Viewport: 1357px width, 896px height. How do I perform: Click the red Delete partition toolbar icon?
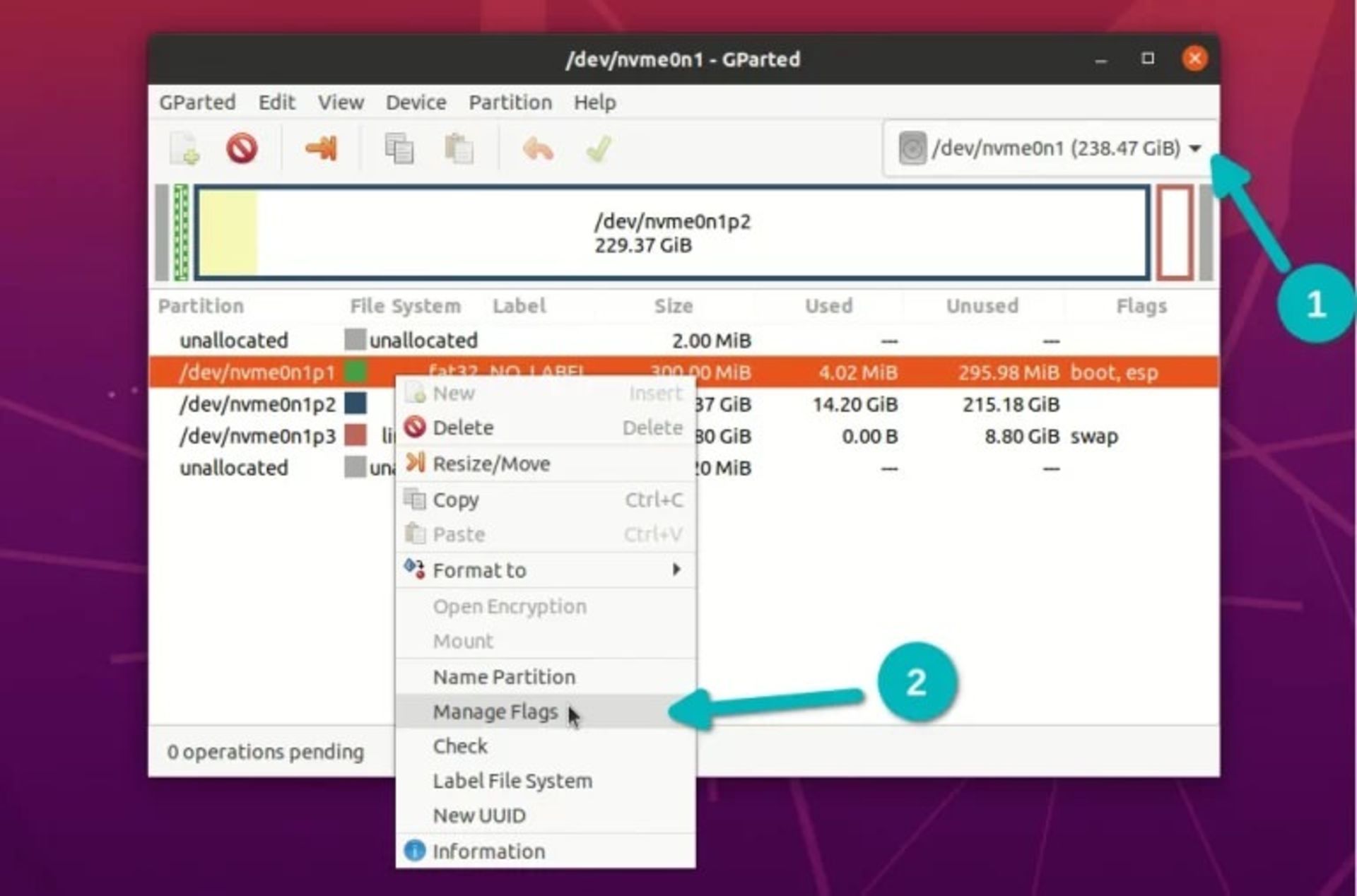pos(242,148)
